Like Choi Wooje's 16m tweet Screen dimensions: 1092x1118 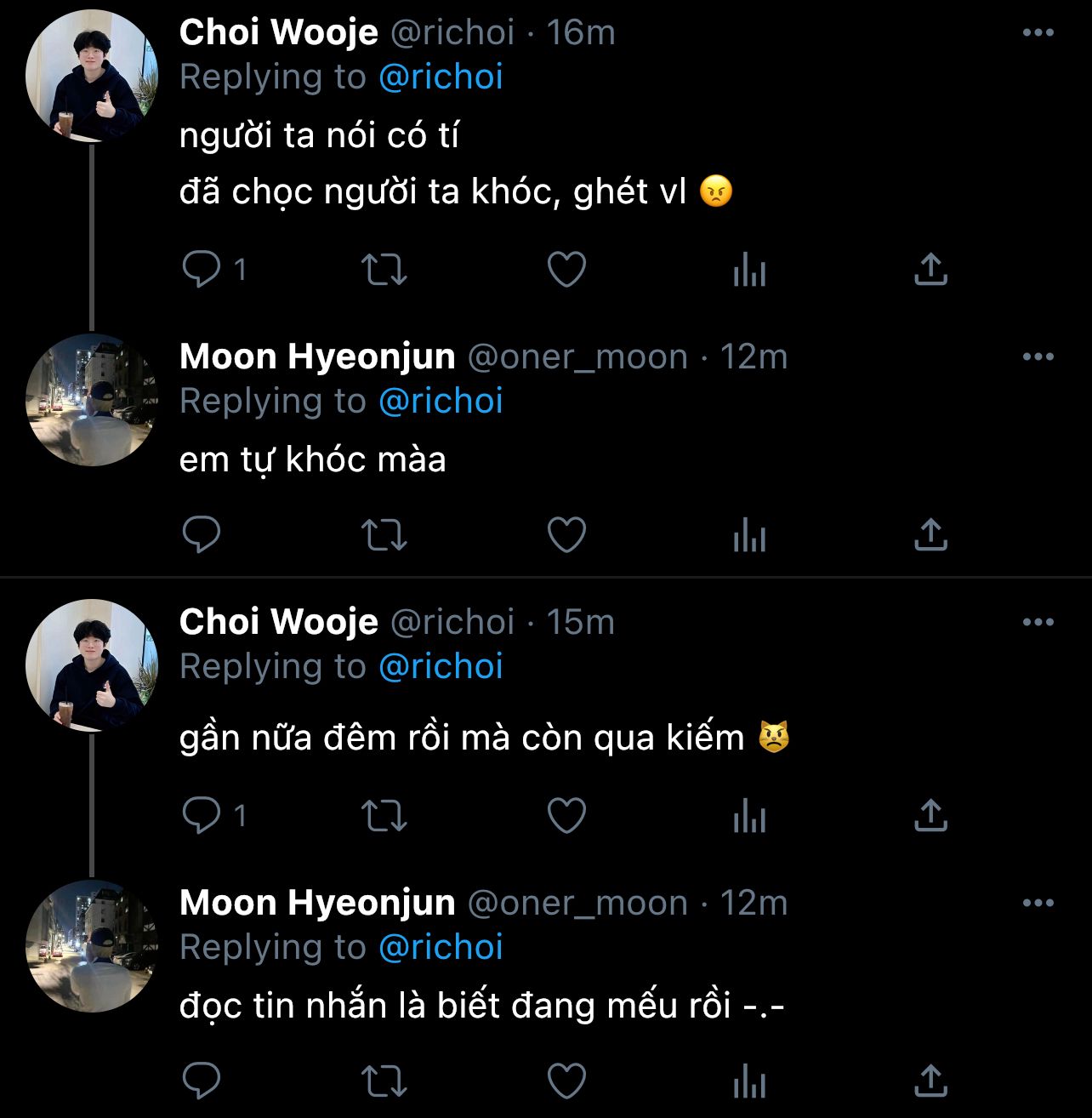coord(566,270)
